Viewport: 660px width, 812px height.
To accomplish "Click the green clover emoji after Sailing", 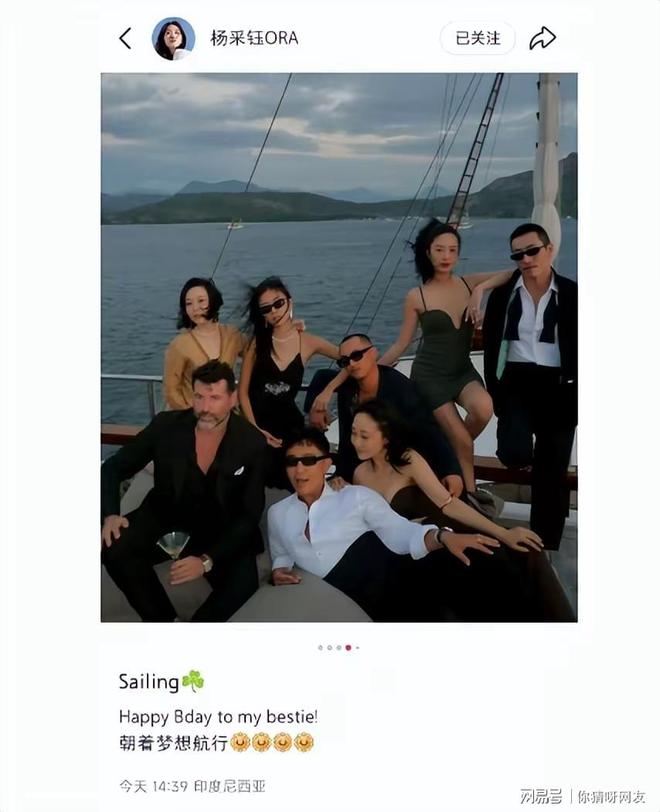I will pyautogui.click(x=193, y=681).
